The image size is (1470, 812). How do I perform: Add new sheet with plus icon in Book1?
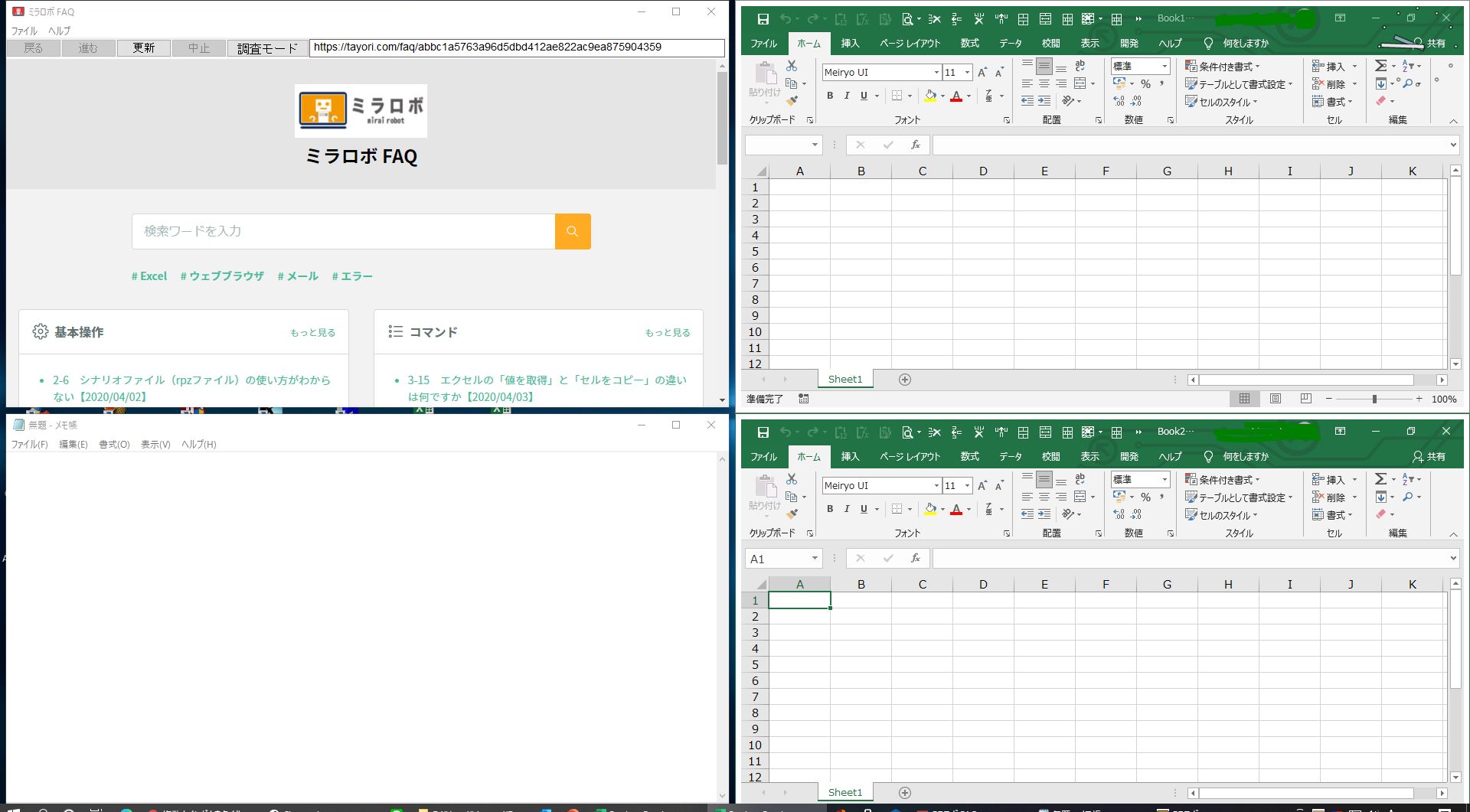pos(904,380)
